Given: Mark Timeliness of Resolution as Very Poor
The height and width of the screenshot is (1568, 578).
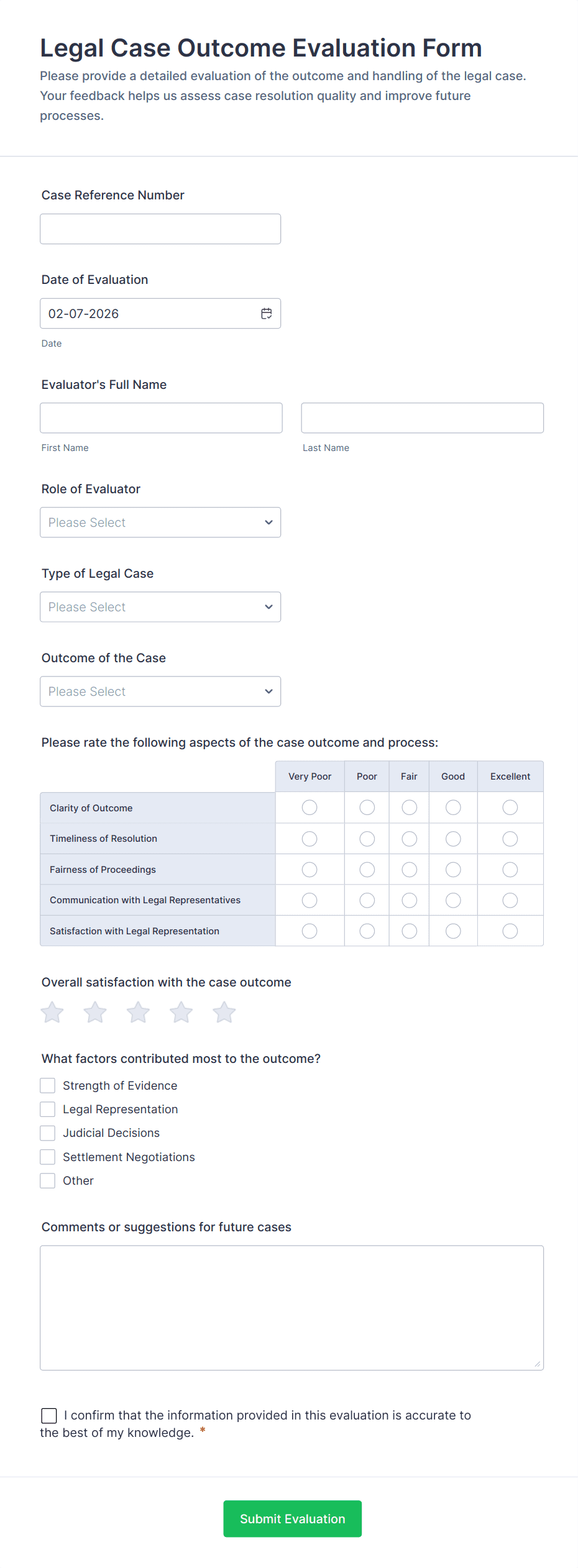Looking at the screenshot, I should (310, 839).
